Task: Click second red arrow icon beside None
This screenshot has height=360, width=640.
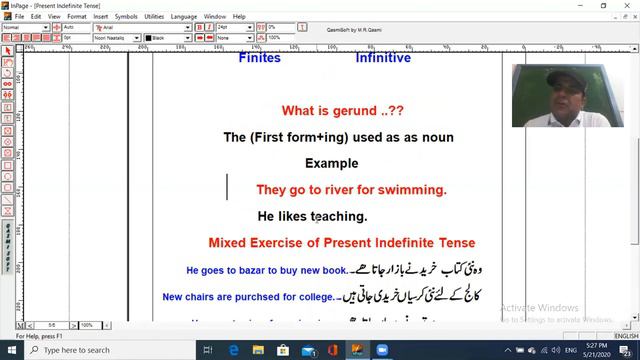Action: (209, 38)
